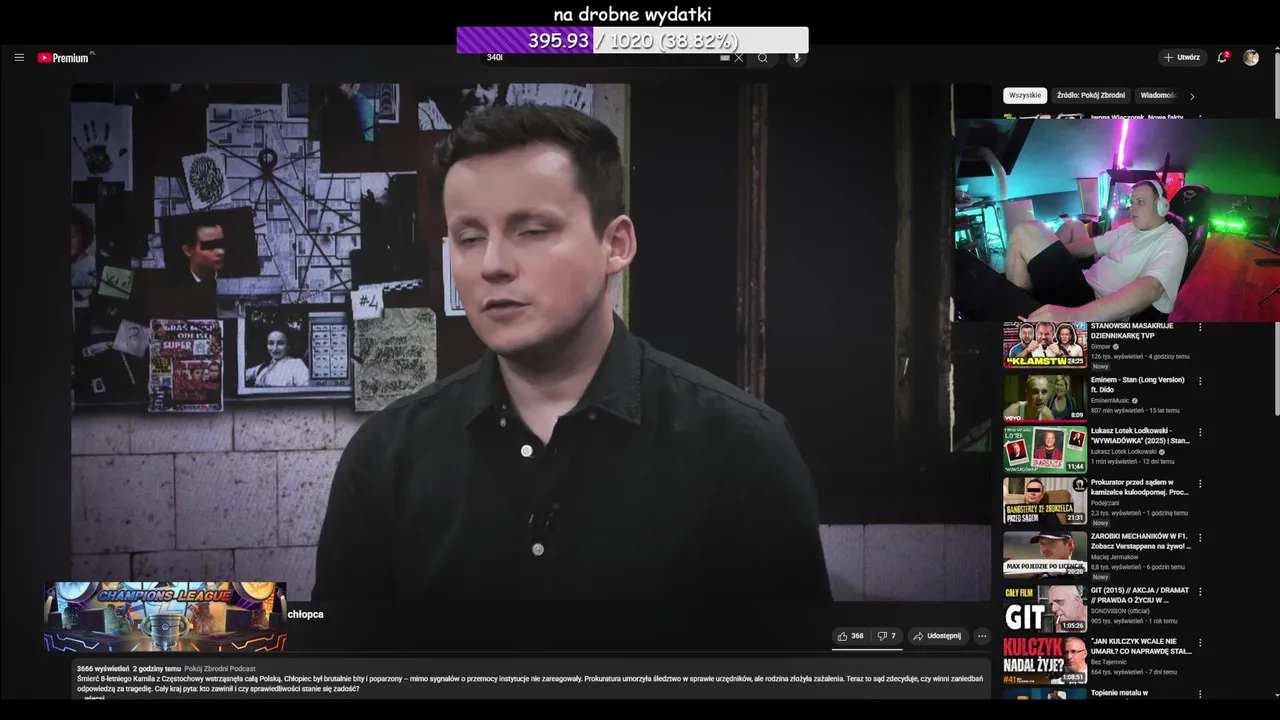Select the Wszystkie filter chip
Viewport: 1280px width, 720px height.
[1025, 96]
